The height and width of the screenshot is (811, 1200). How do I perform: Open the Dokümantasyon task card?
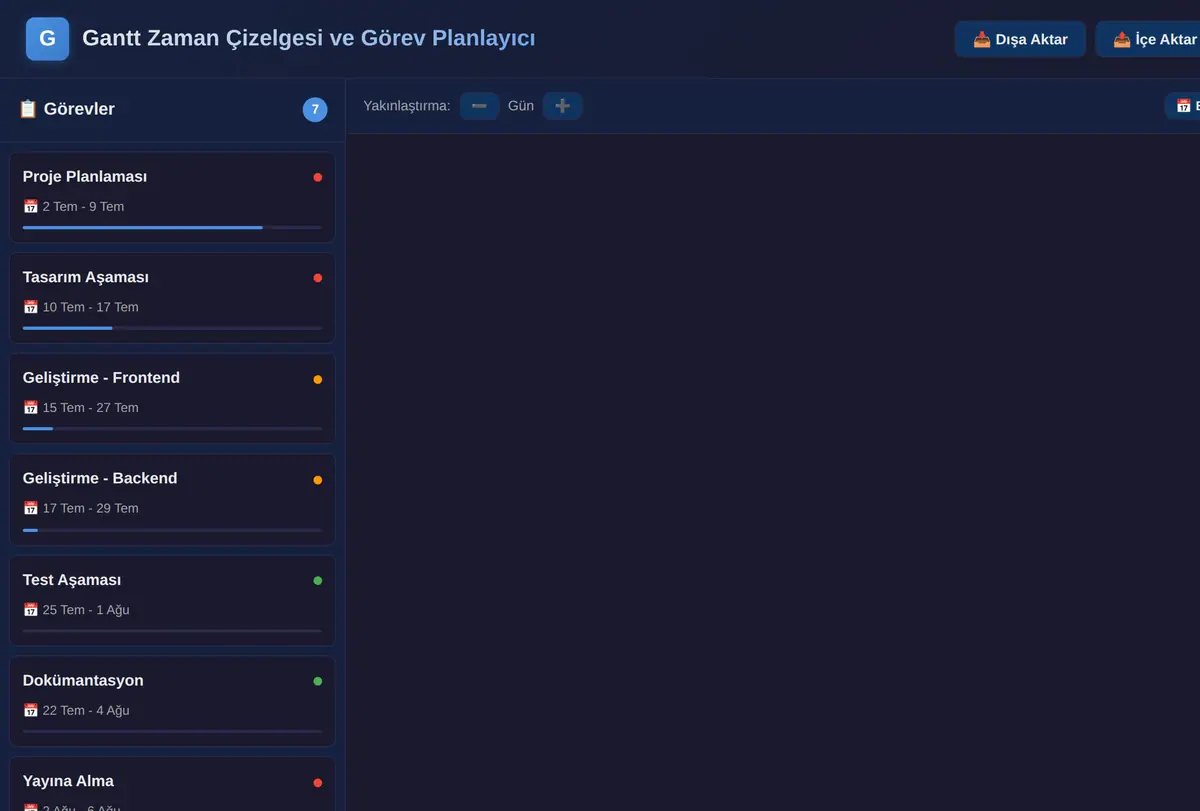pyautogui.click(x=172, y=701)
